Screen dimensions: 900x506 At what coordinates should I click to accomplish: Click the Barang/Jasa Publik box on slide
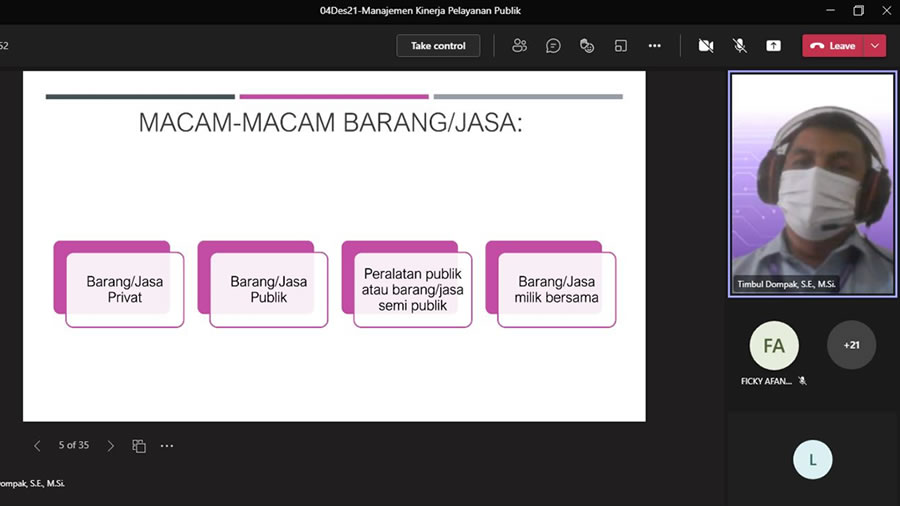[268, 289]
